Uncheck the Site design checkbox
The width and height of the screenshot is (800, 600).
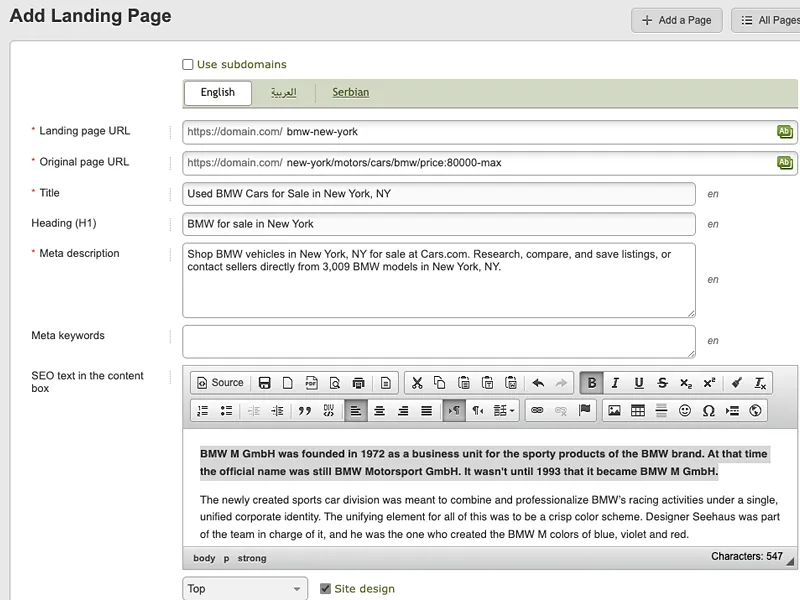tap(325, 588)
